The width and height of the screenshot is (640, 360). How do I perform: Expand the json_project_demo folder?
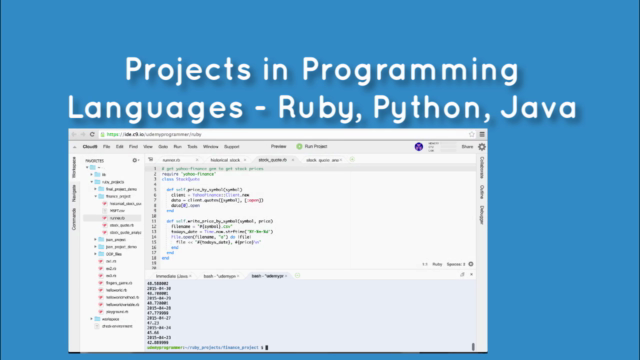click(x=96, y=247)
